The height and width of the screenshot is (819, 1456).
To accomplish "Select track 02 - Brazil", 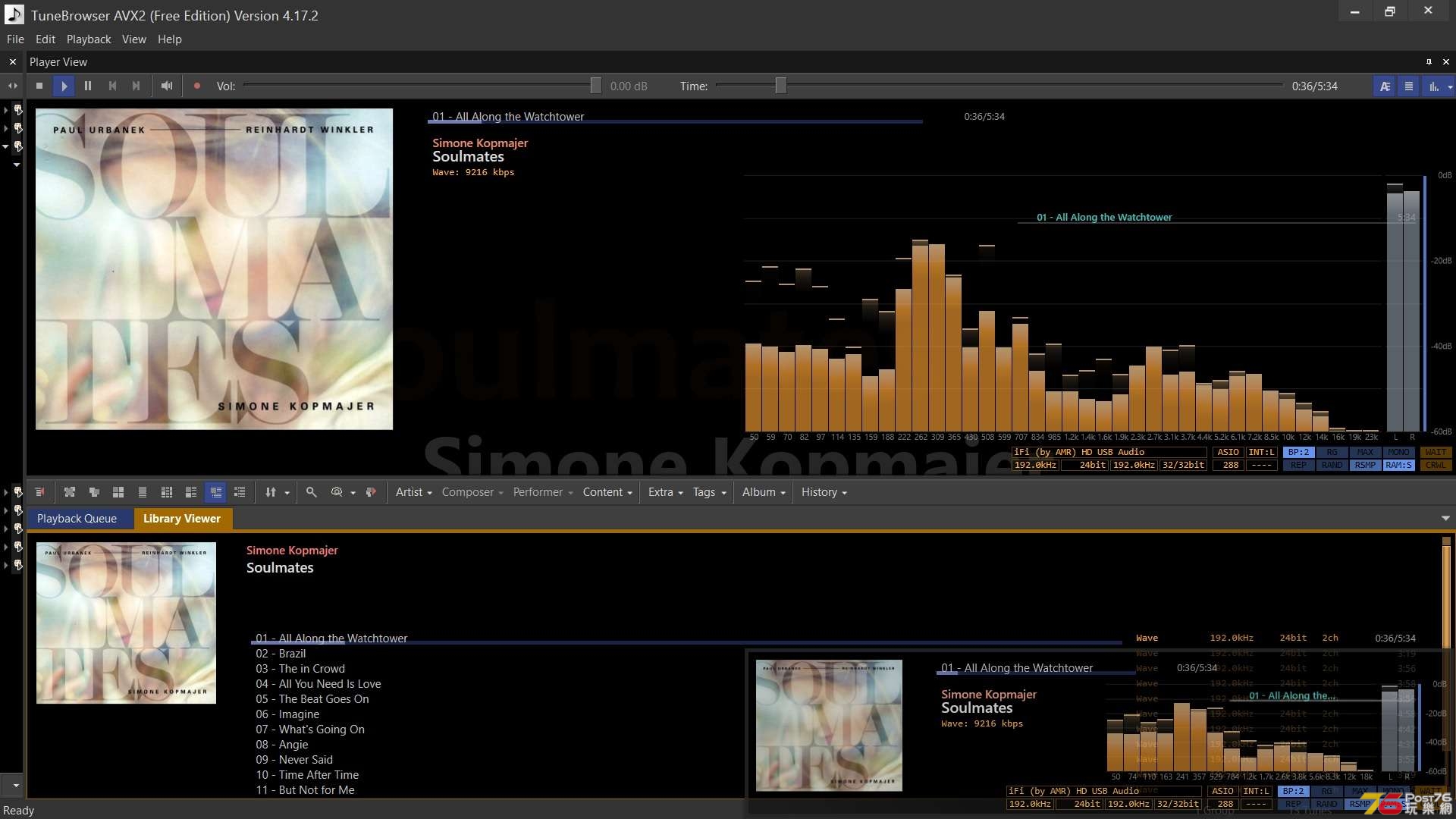I will 281,654.
